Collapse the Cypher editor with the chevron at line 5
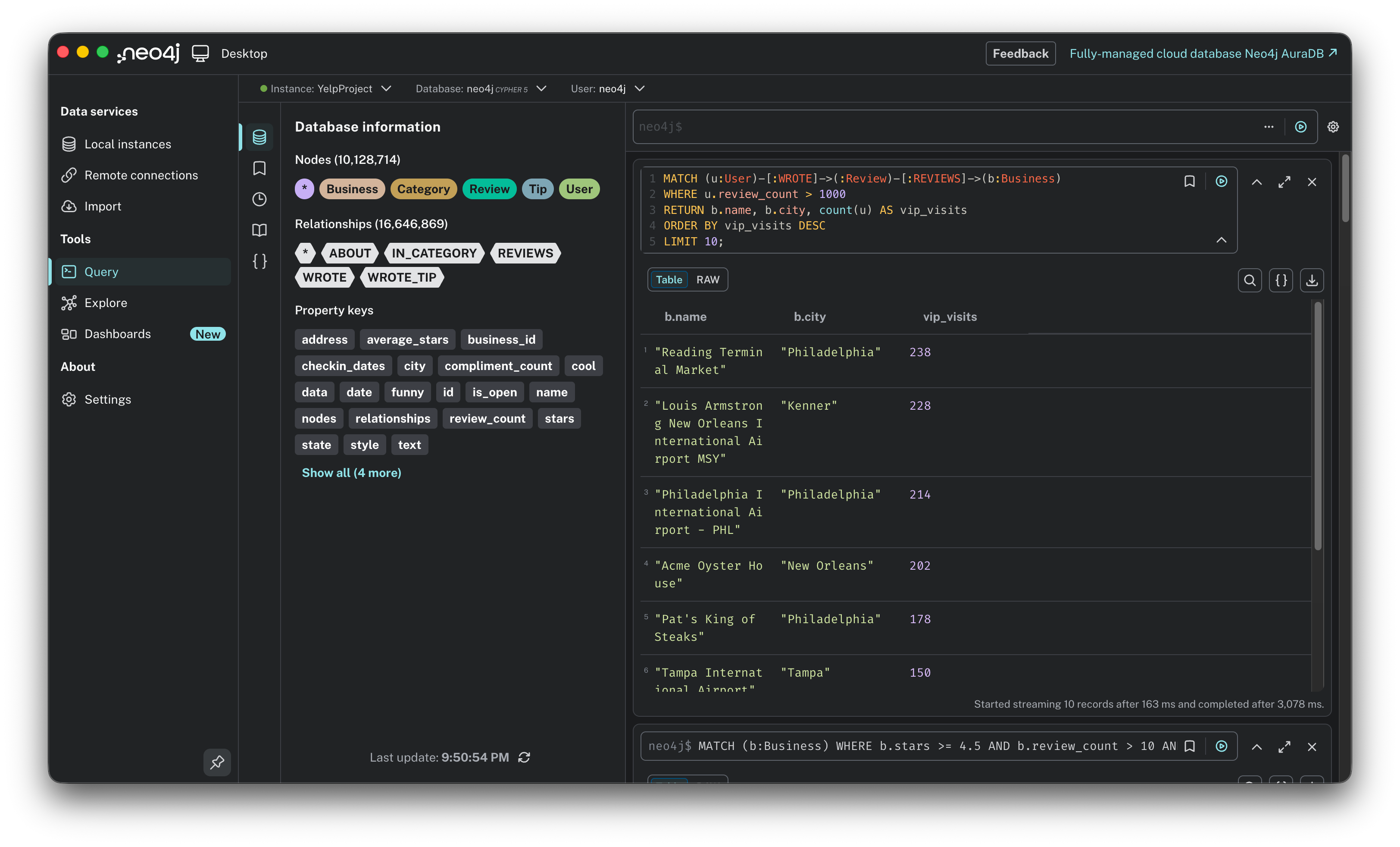Viewport: 1400px width, 847px height. pos(1221,241)
